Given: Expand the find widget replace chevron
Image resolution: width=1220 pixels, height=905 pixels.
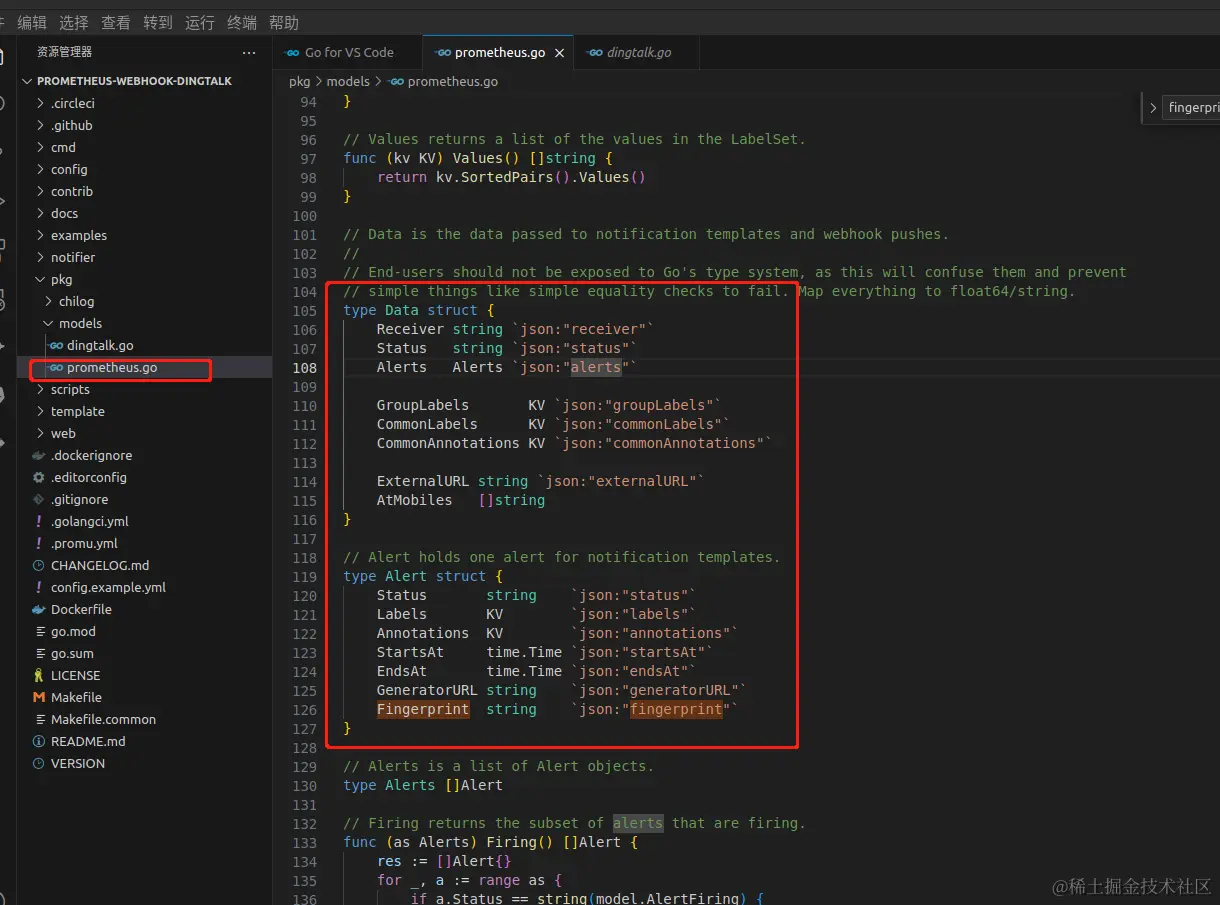Looking at the screenshot, I should point(1153,108).
